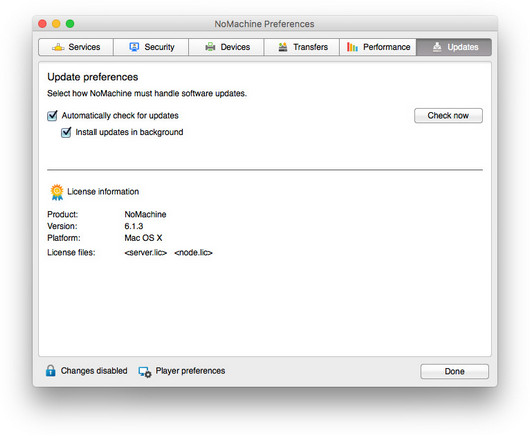Click the Done button

tap(454, 371)
